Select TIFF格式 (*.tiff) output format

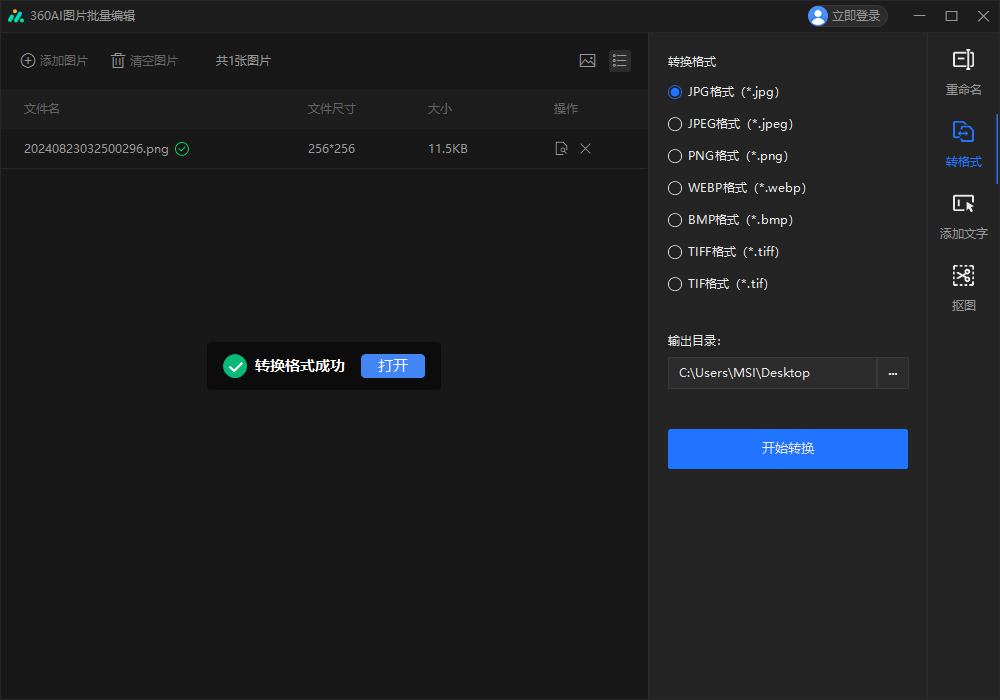click(x=675, y=251)
